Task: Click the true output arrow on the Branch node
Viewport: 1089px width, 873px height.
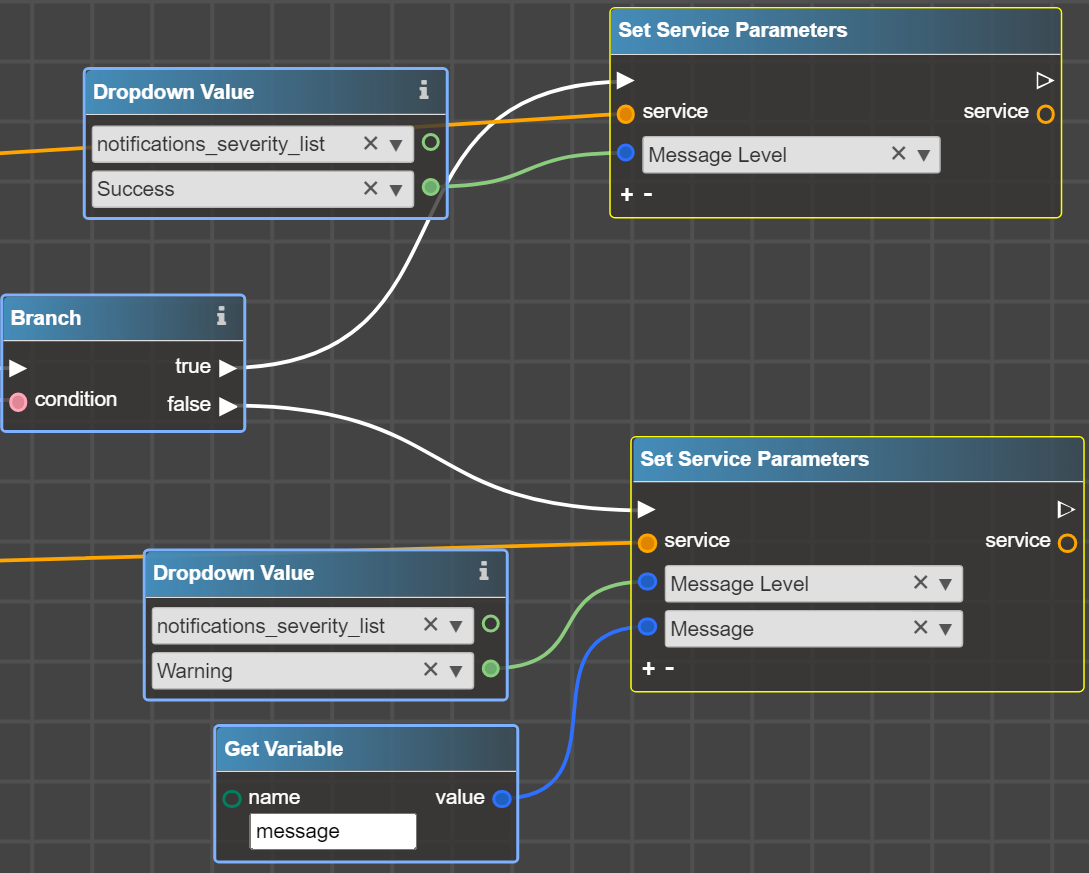Action: coord(228,366)
